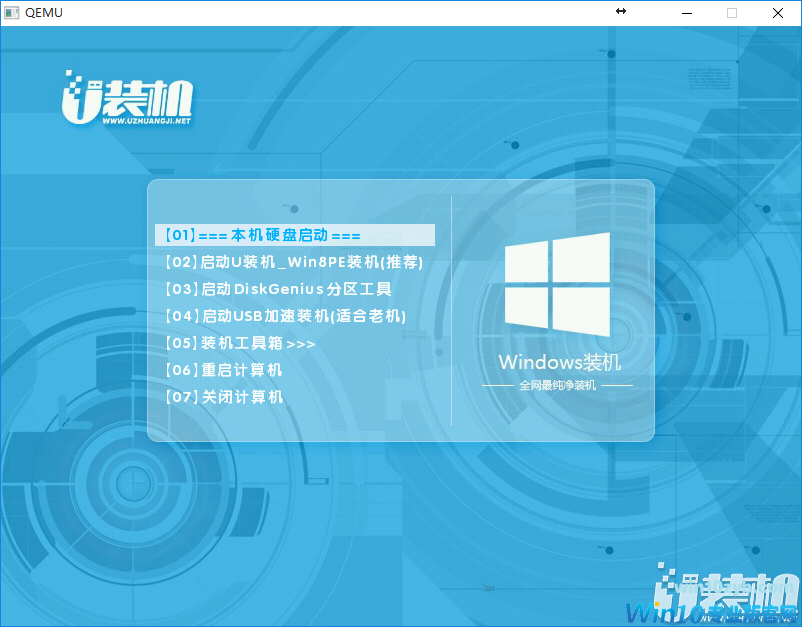Open 【05】装机工具箱 submenu
The image size is (802, 627).
(x=239, y=344)
